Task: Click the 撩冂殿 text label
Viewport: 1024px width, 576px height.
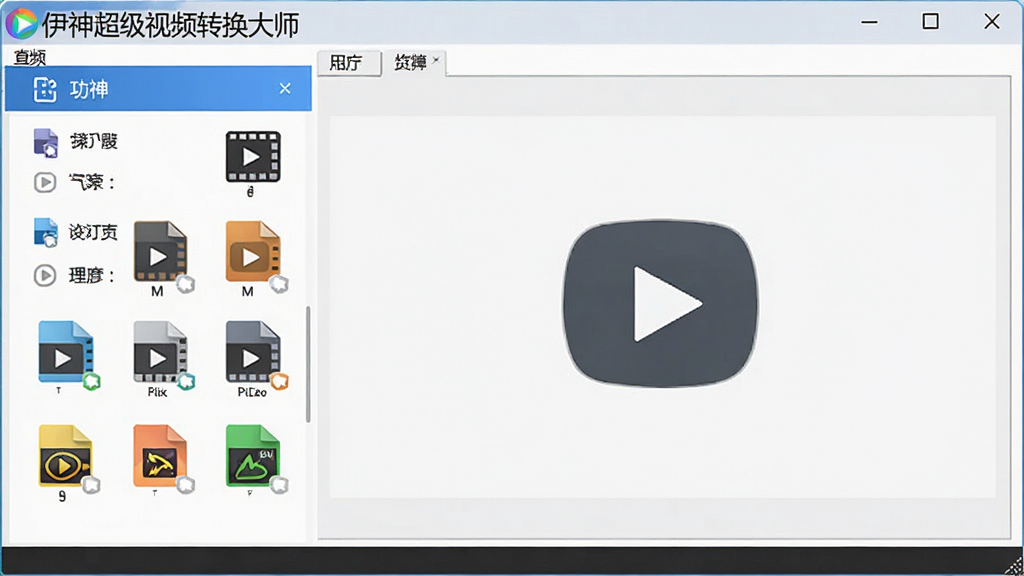Action: (x=94, y=141)
